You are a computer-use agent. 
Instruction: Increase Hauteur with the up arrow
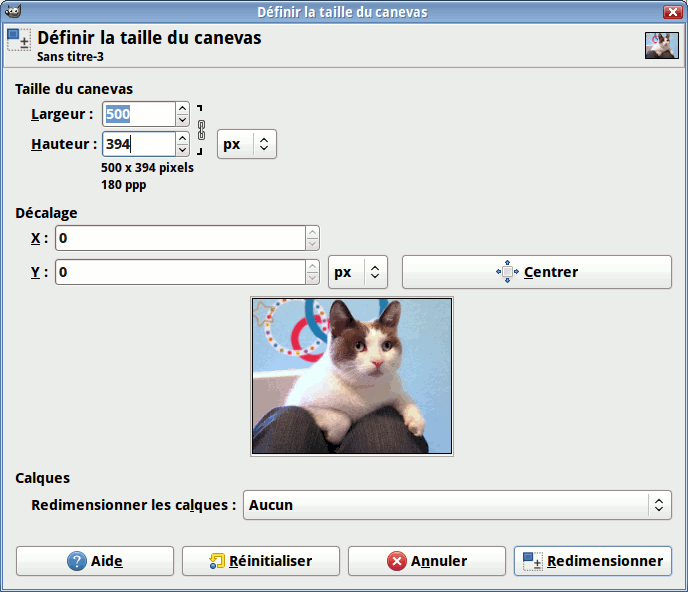[x=182, y=138]
